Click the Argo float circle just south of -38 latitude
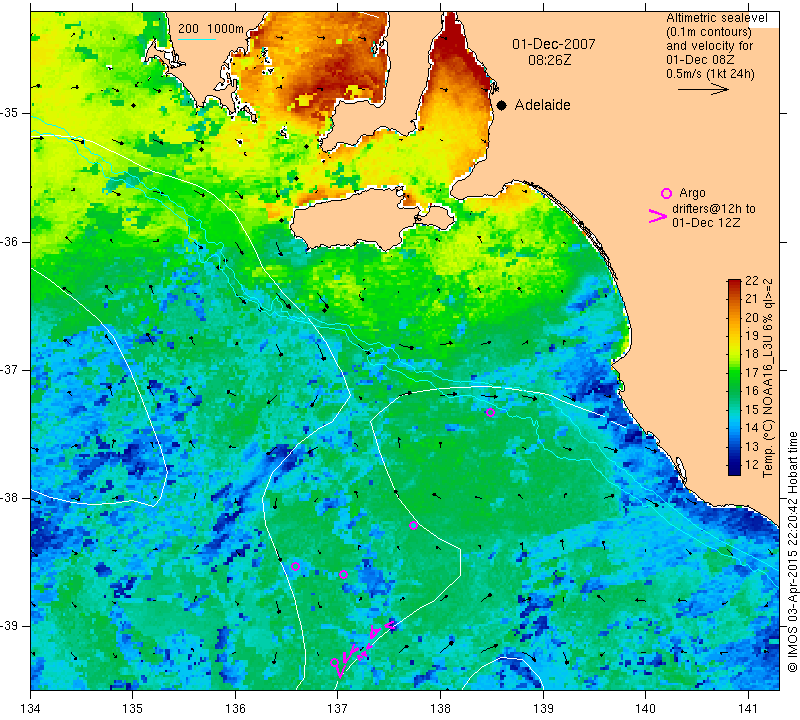 pyautogui.click(x=413, y=526)
